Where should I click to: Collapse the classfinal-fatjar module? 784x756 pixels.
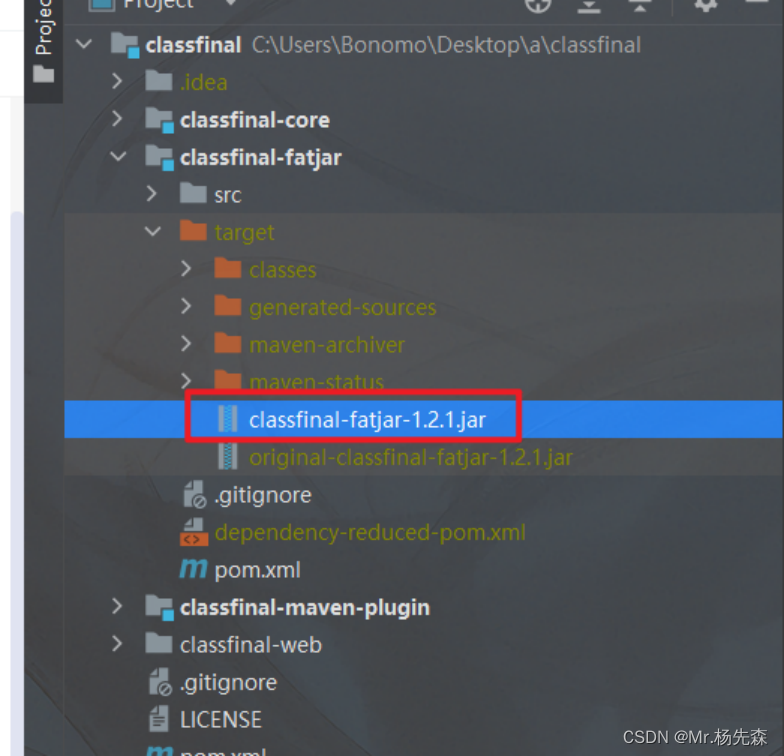[118, 156]
